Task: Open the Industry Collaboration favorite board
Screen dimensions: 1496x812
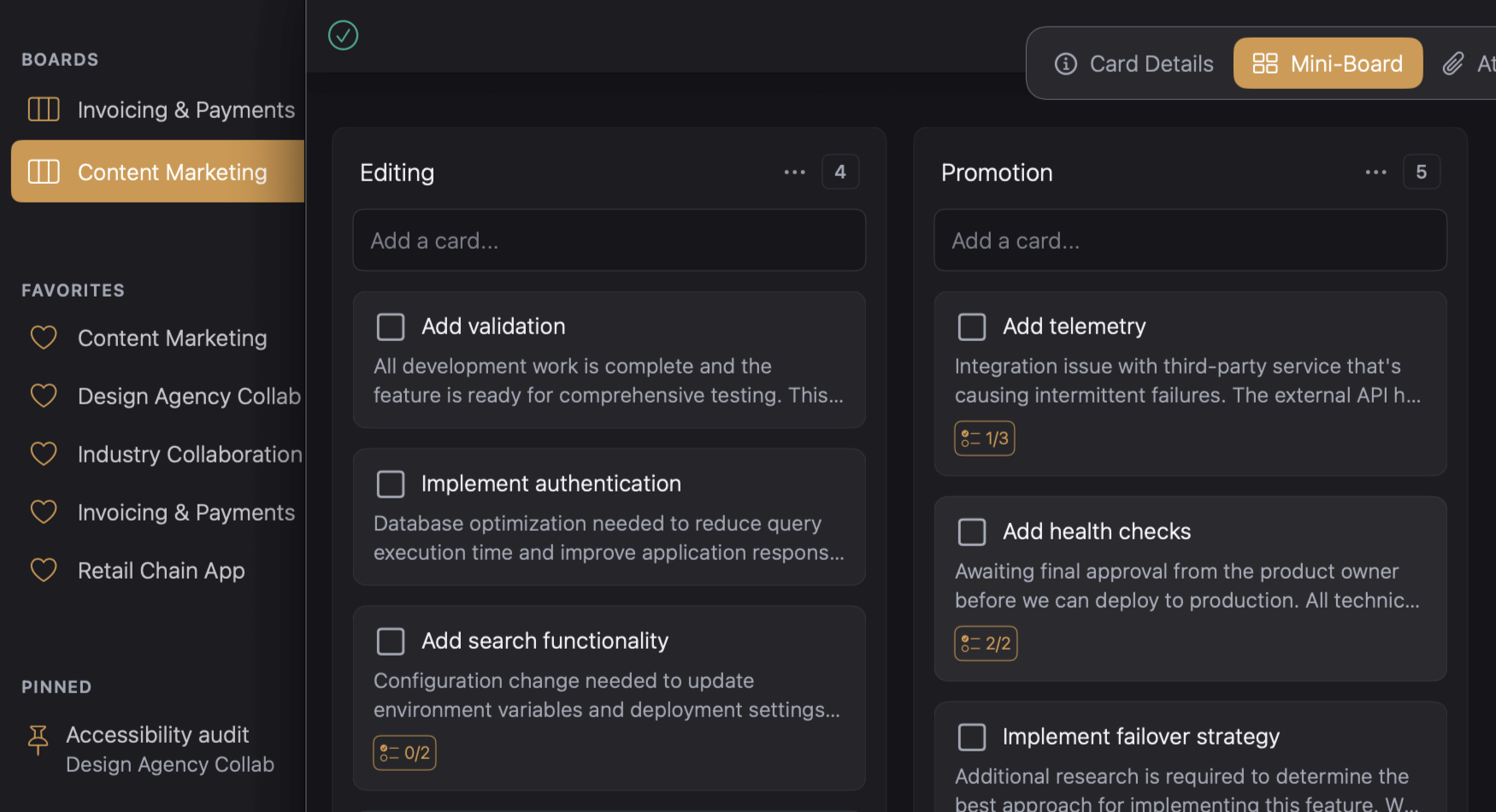Action: tap(189, 454)
